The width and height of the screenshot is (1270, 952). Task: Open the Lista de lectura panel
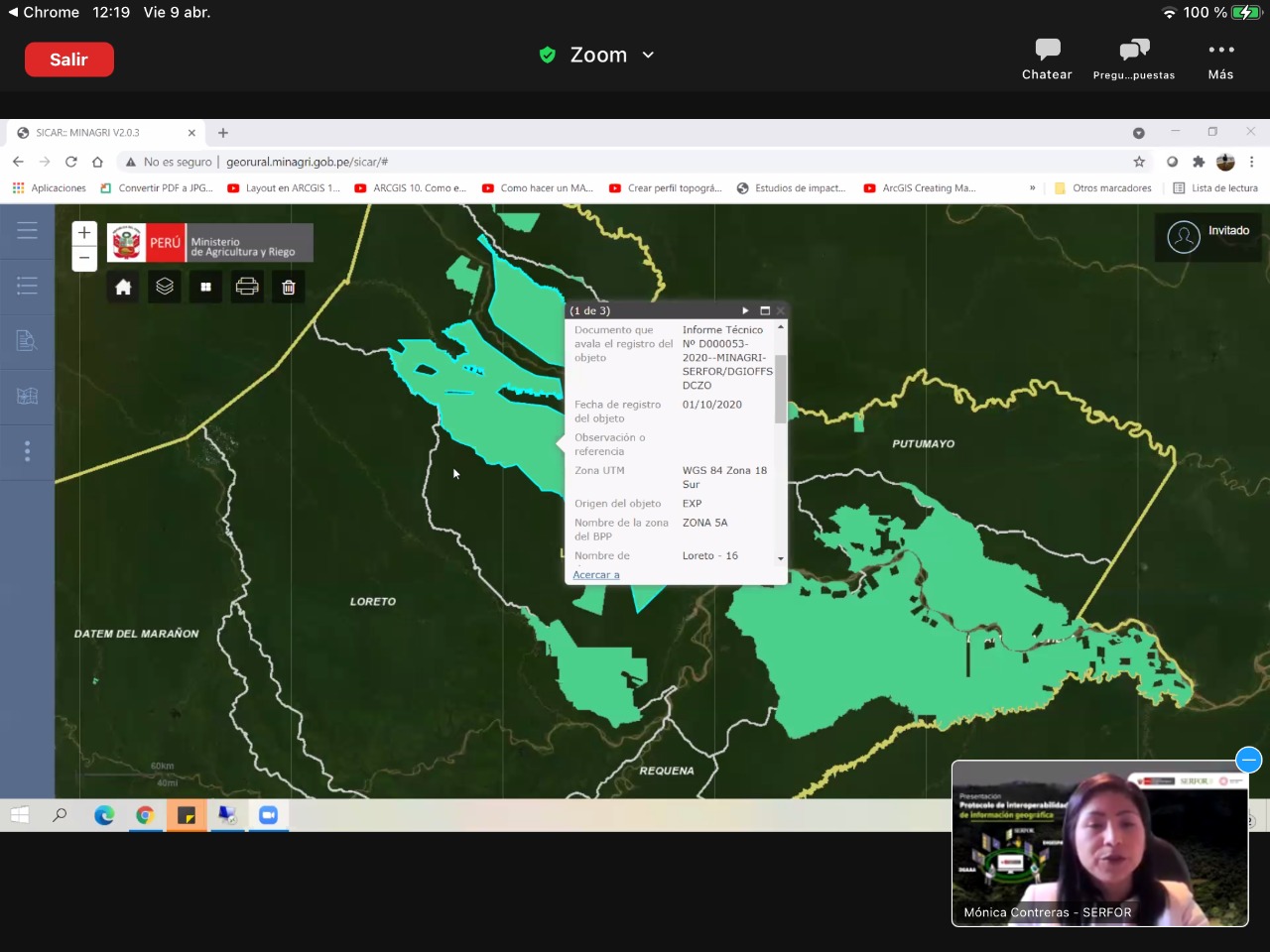(x=1215, y=188)
